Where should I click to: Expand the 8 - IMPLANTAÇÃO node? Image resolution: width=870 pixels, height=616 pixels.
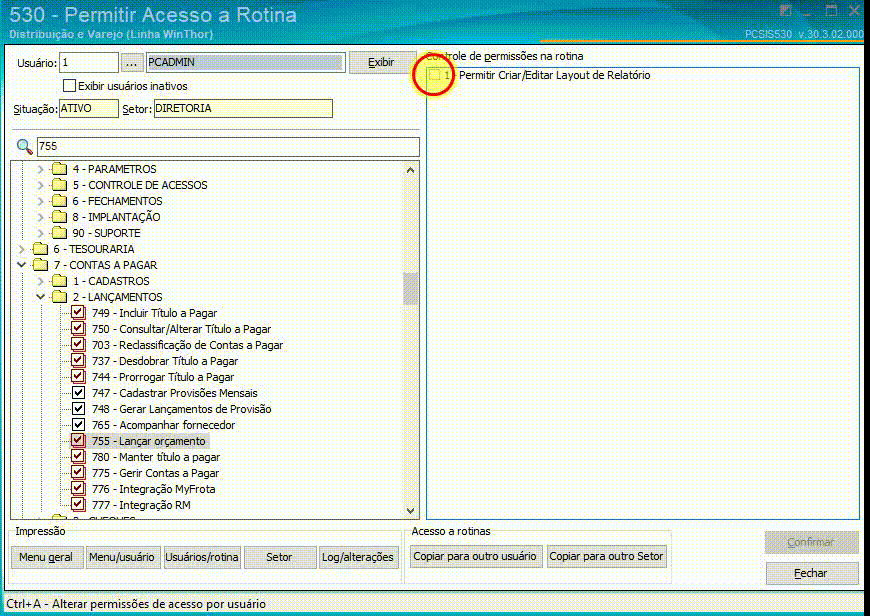41,217
